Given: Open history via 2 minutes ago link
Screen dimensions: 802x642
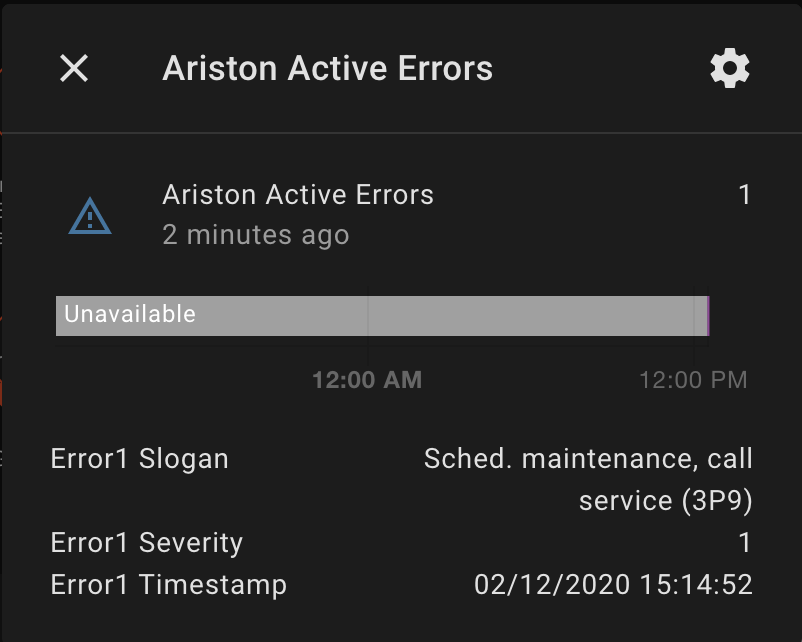Looking at the screenshot, I should click(256, 235).
